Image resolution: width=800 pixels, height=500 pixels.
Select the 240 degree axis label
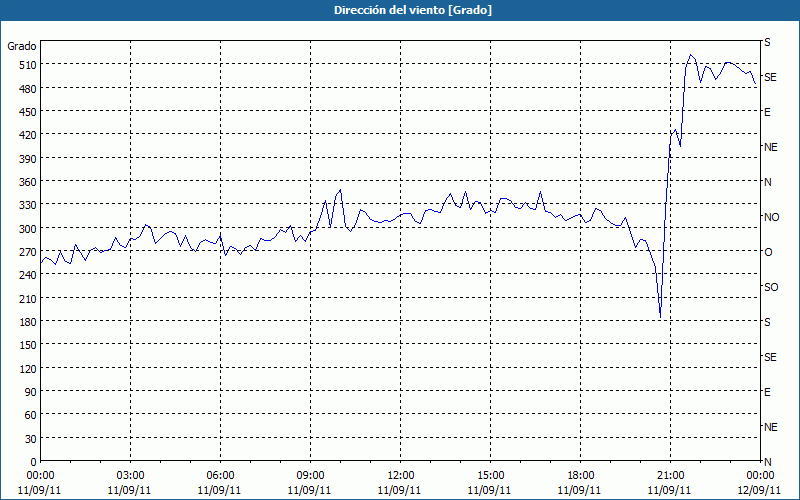pyautogui.click(x=28, y=275)
